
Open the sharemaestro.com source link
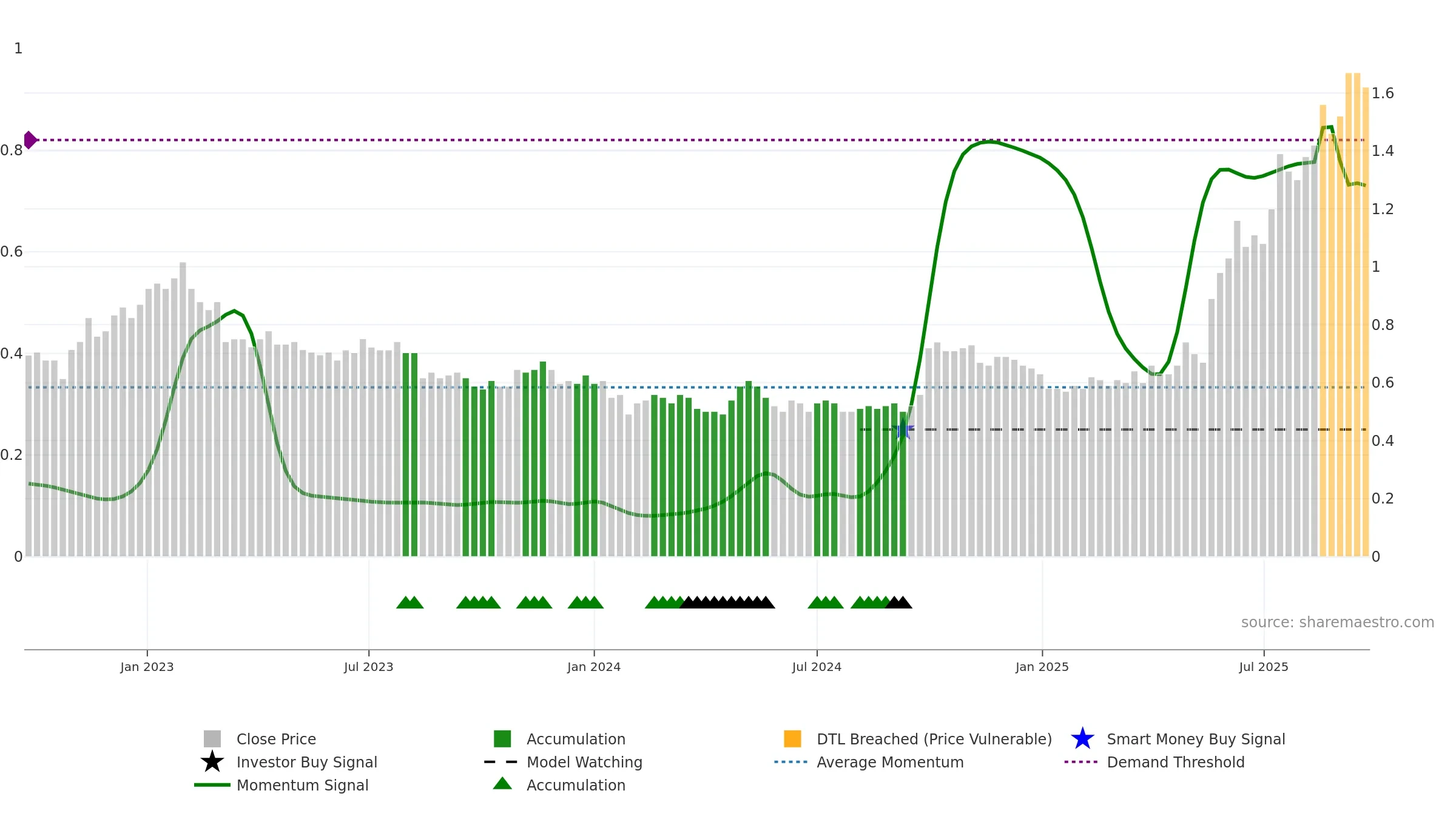[x=1338, y=622]
